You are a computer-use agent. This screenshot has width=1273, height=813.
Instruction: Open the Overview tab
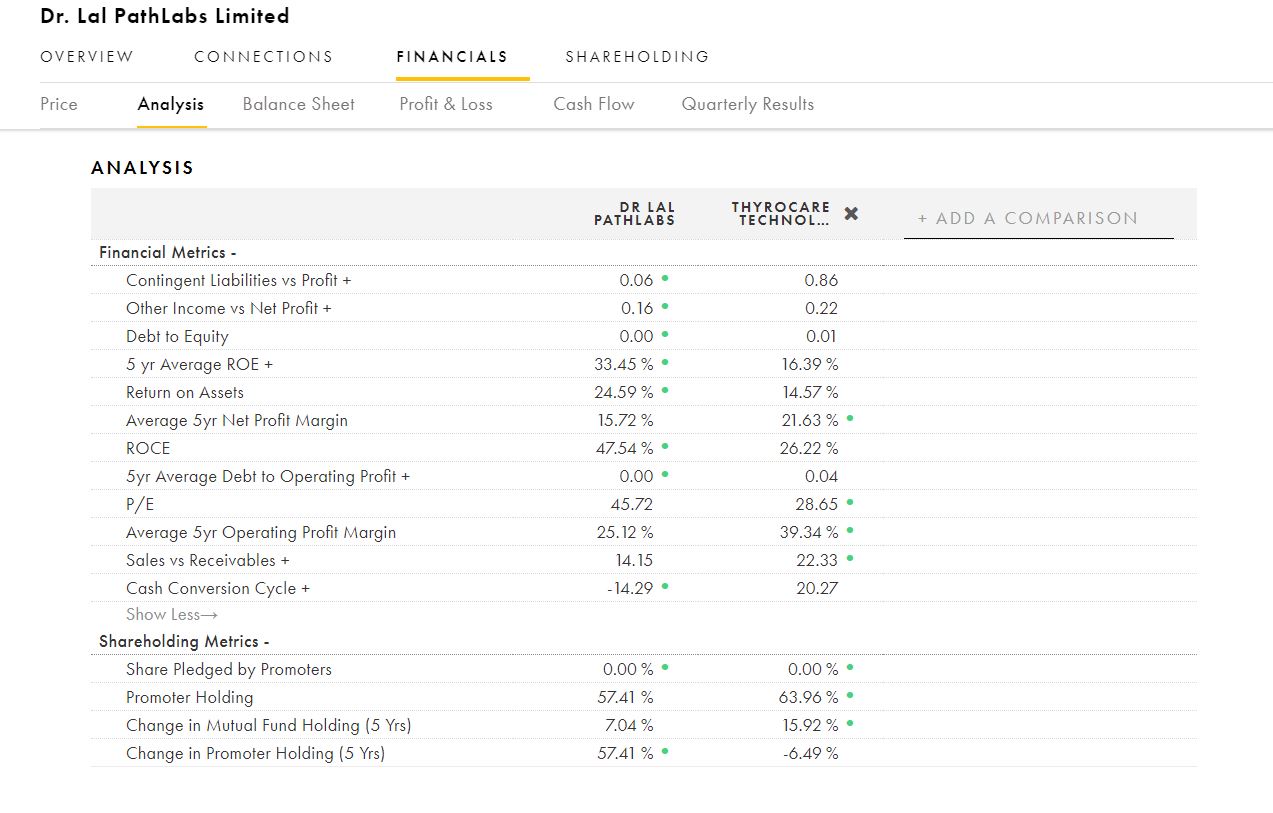click(86, 57)
